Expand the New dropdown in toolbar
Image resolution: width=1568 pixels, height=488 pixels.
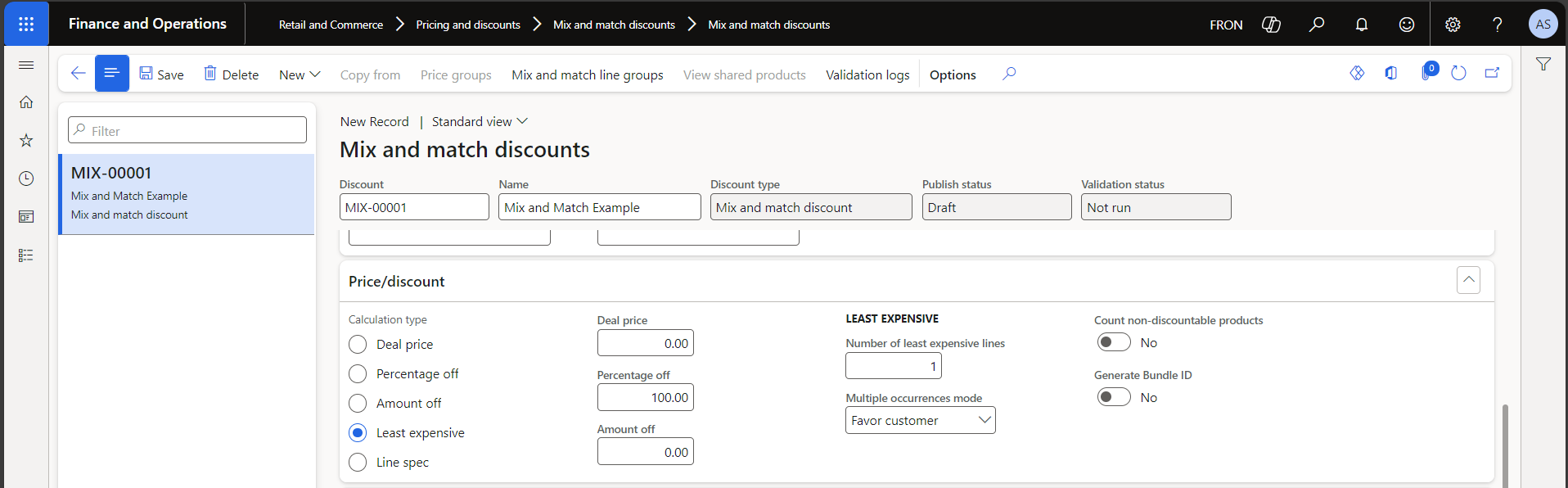[x=299, y=75]
